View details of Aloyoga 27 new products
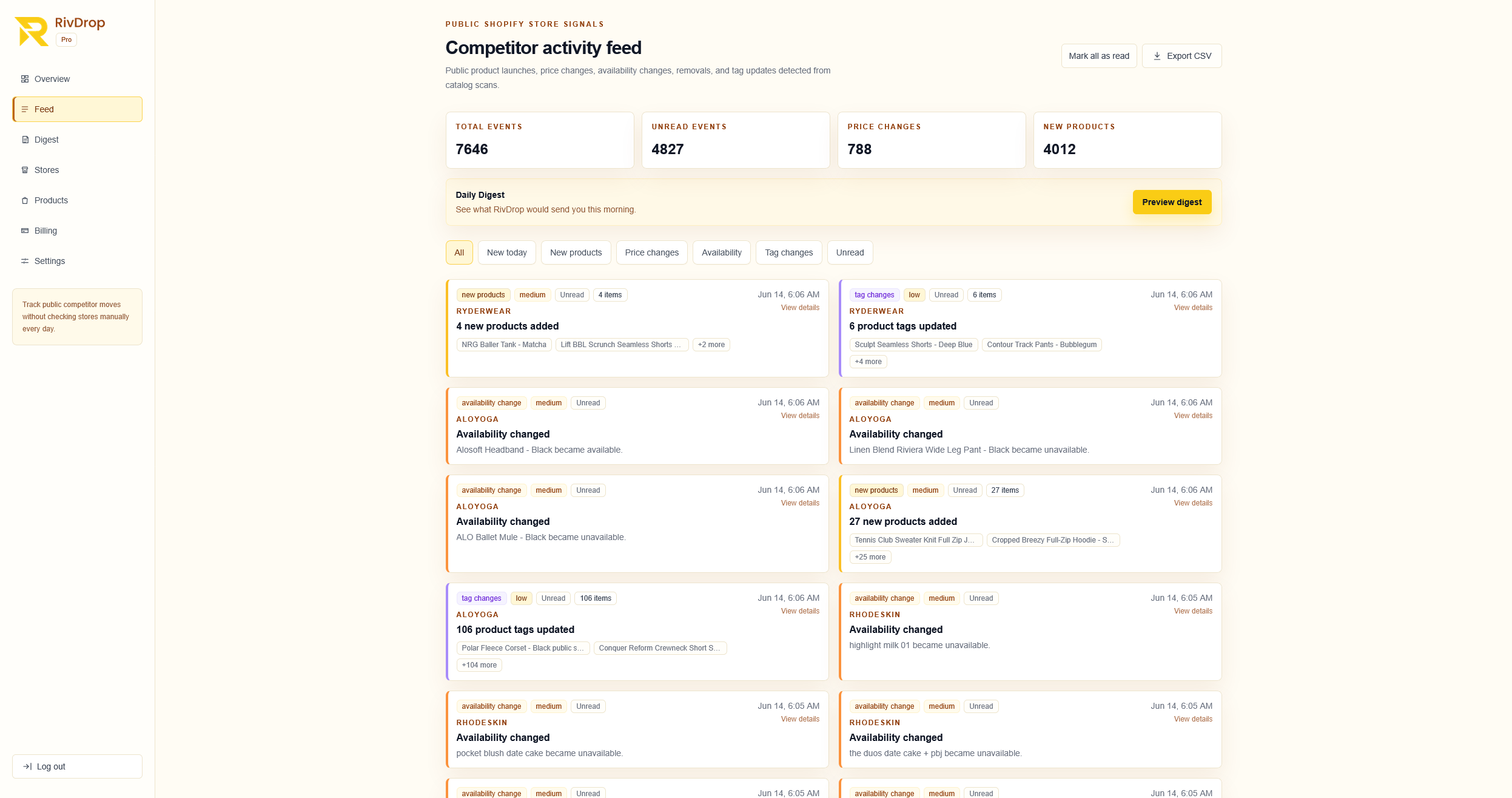The width and height of the screenshot is (1512, 798). tap(1193, 503)
